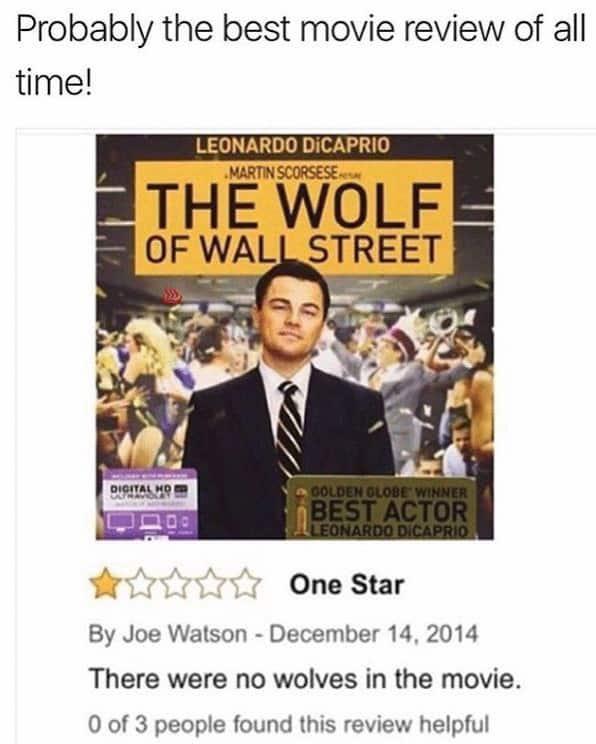Open The Wolf of Wall Street cover image
This screenshot has width=596, height=744.
click(x=295, y=337)
